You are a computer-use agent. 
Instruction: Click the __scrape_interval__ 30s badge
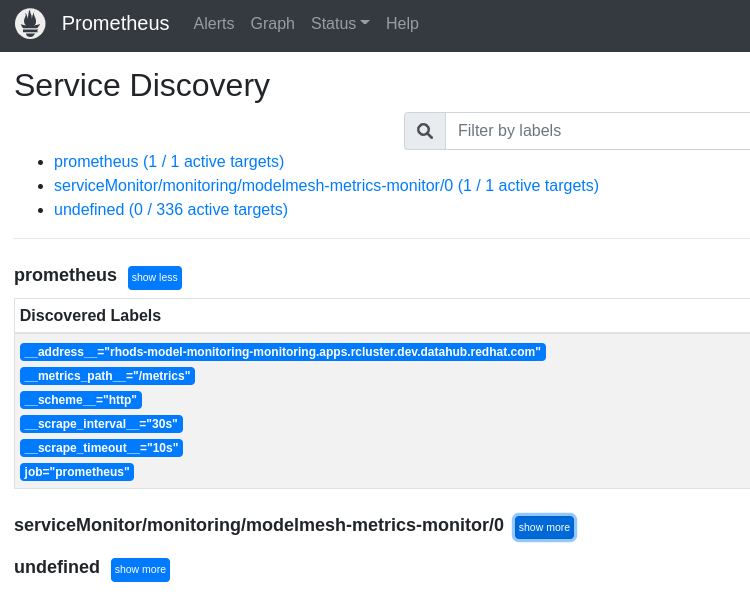[x=101, y=424]
